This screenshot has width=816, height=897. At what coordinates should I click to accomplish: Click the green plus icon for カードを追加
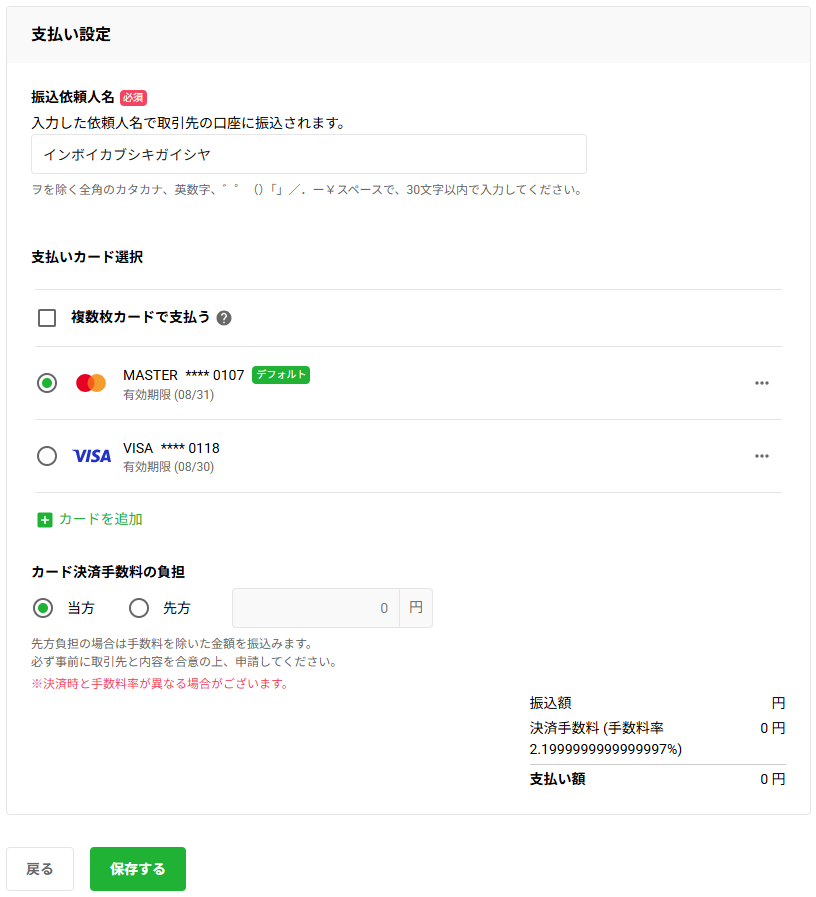(x=45, y=519)
